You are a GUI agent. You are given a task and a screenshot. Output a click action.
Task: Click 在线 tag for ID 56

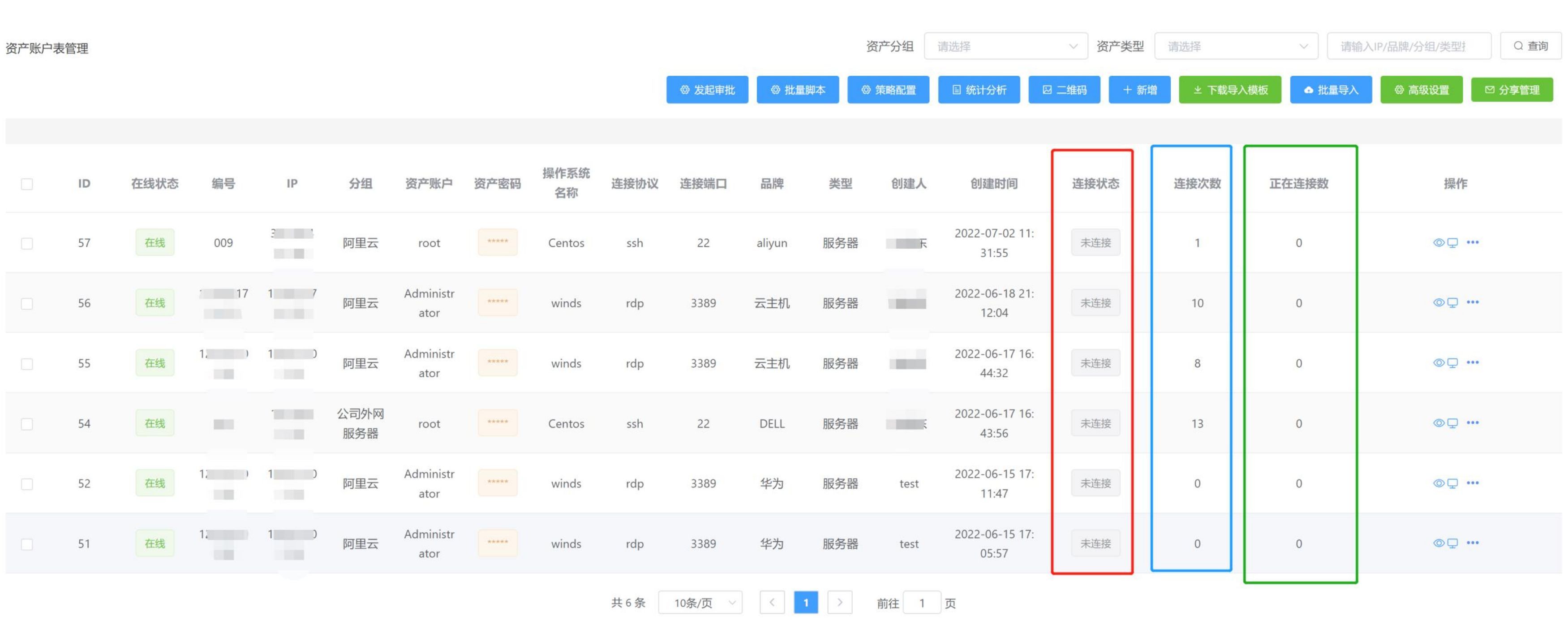[155, 302]
